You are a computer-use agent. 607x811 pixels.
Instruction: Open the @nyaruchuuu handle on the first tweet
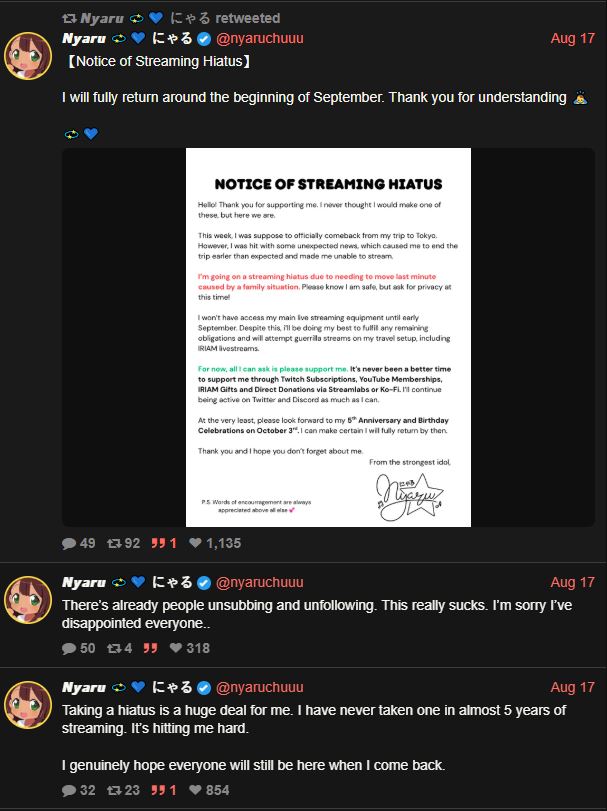coord(260,38)
